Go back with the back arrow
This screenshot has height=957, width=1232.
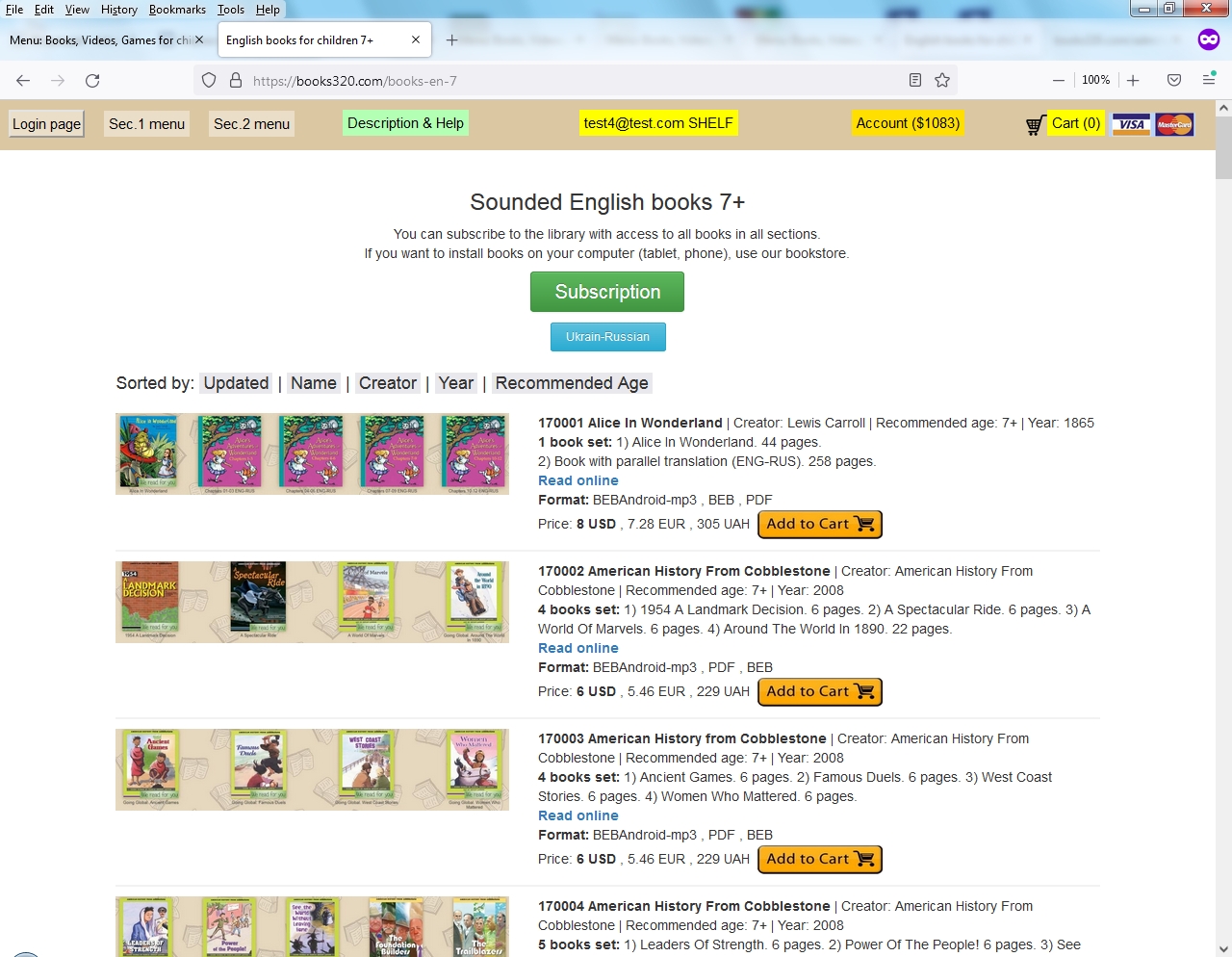(24, 81)
